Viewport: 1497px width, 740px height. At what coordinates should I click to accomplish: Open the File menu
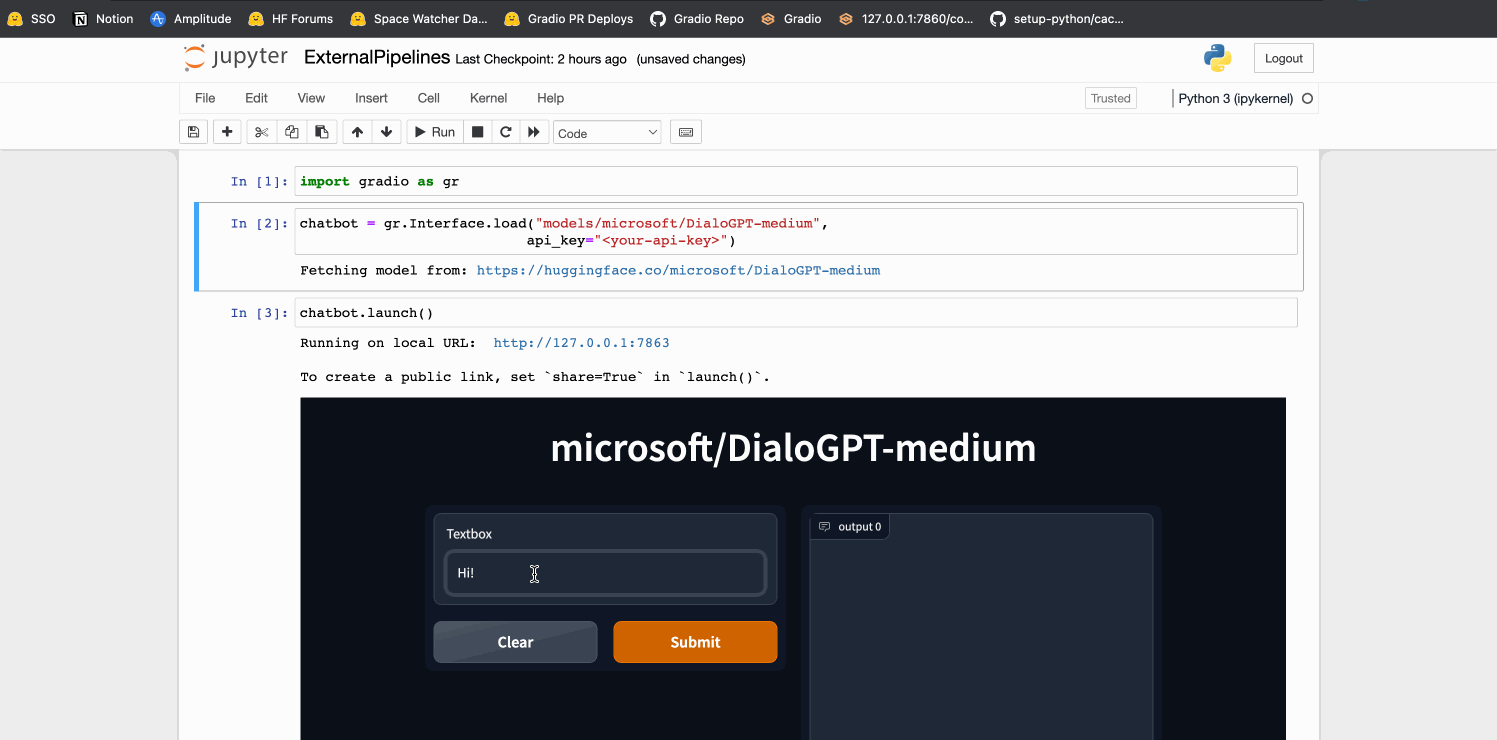click(205, 98)
